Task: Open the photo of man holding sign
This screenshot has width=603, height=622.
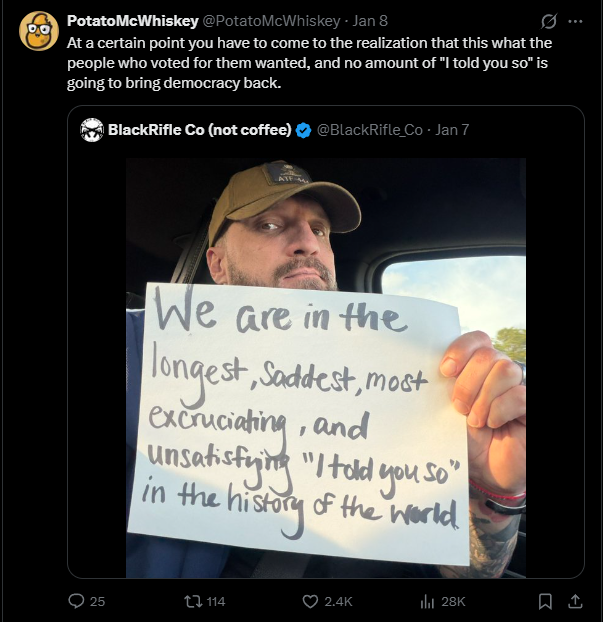Action: click(x=326, y=368)
